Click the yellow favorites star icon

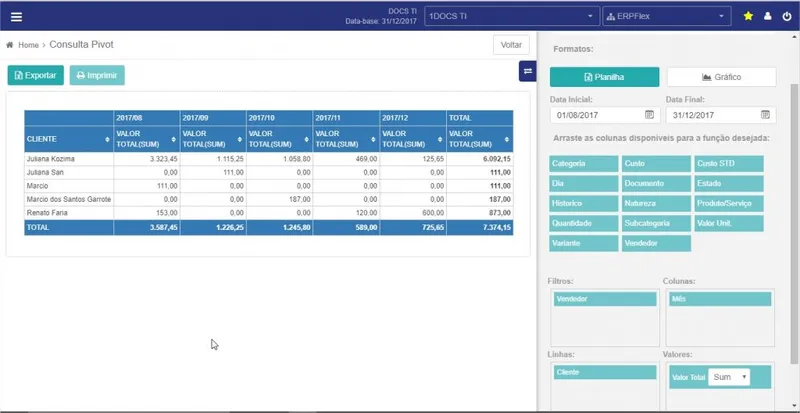pos(748,16)
